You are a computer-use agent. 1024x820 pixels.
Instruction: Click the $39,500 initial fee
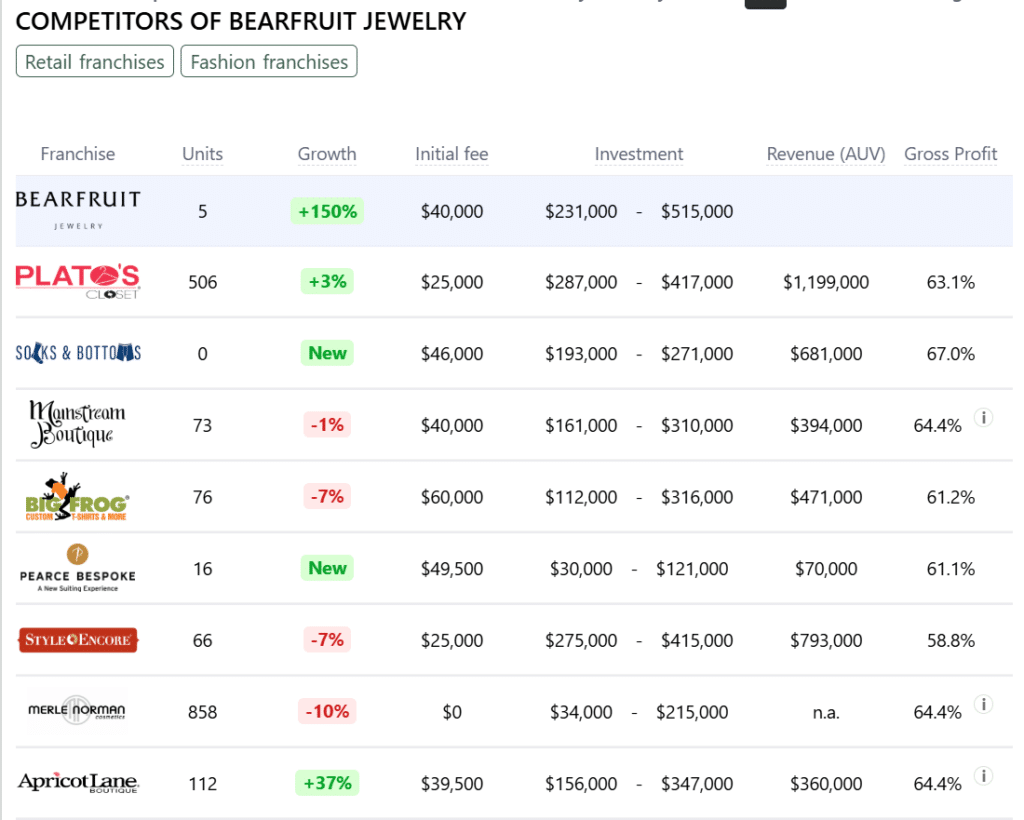(452, 783)
